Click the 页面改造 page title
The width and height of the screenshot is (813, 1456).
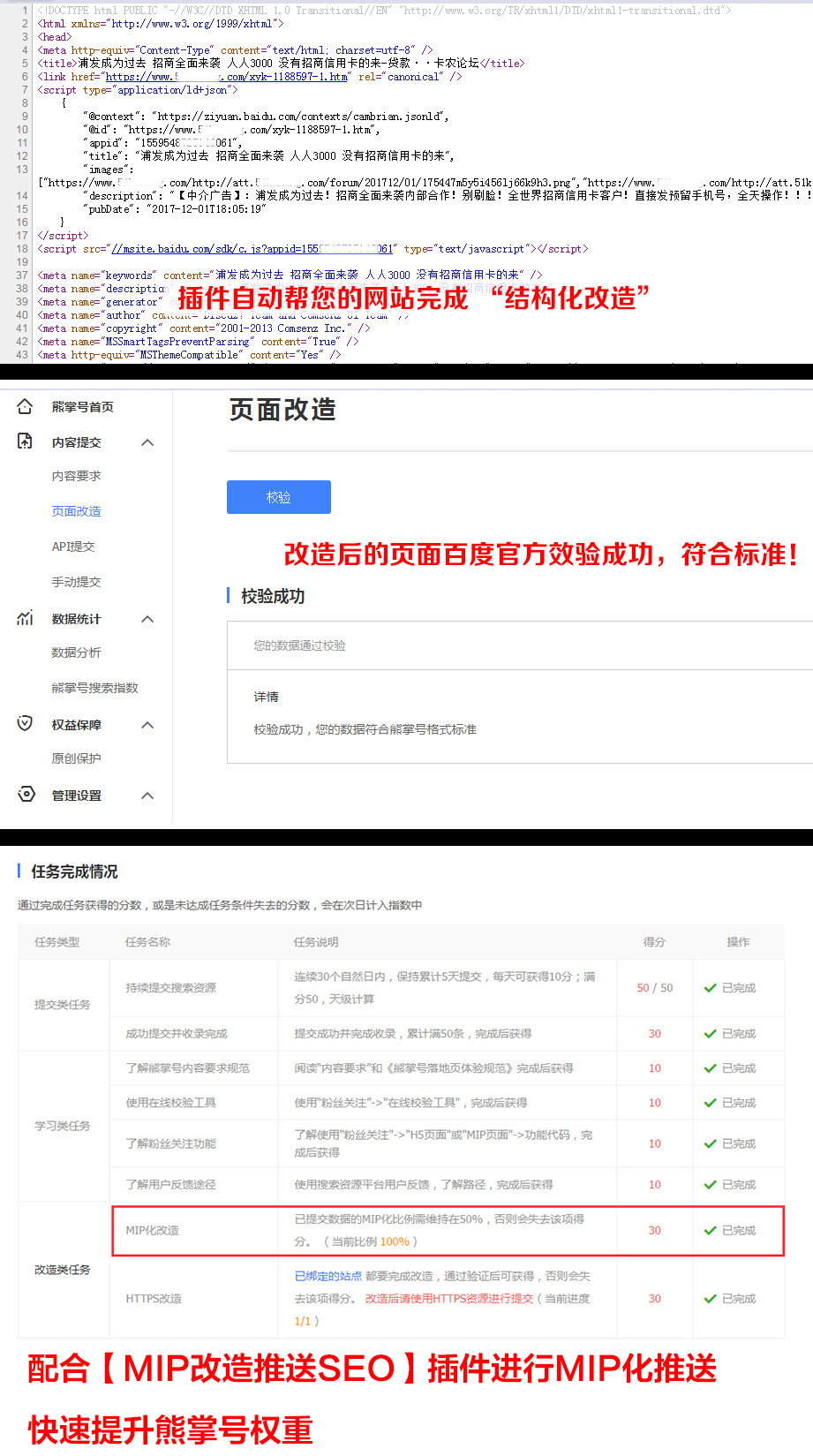282,410
